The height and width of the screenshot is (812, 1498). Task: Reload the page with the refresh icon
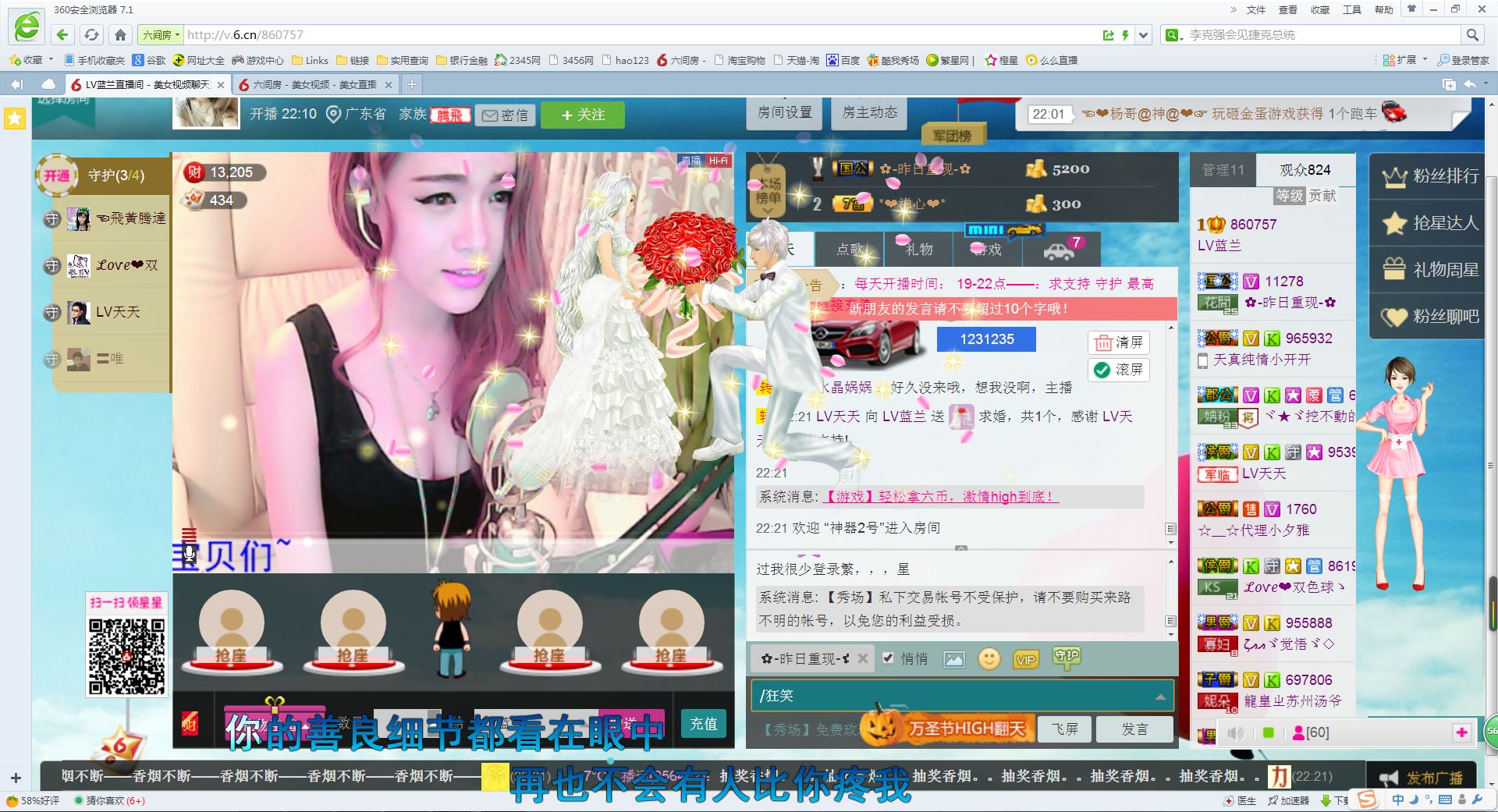click(92, 35)
